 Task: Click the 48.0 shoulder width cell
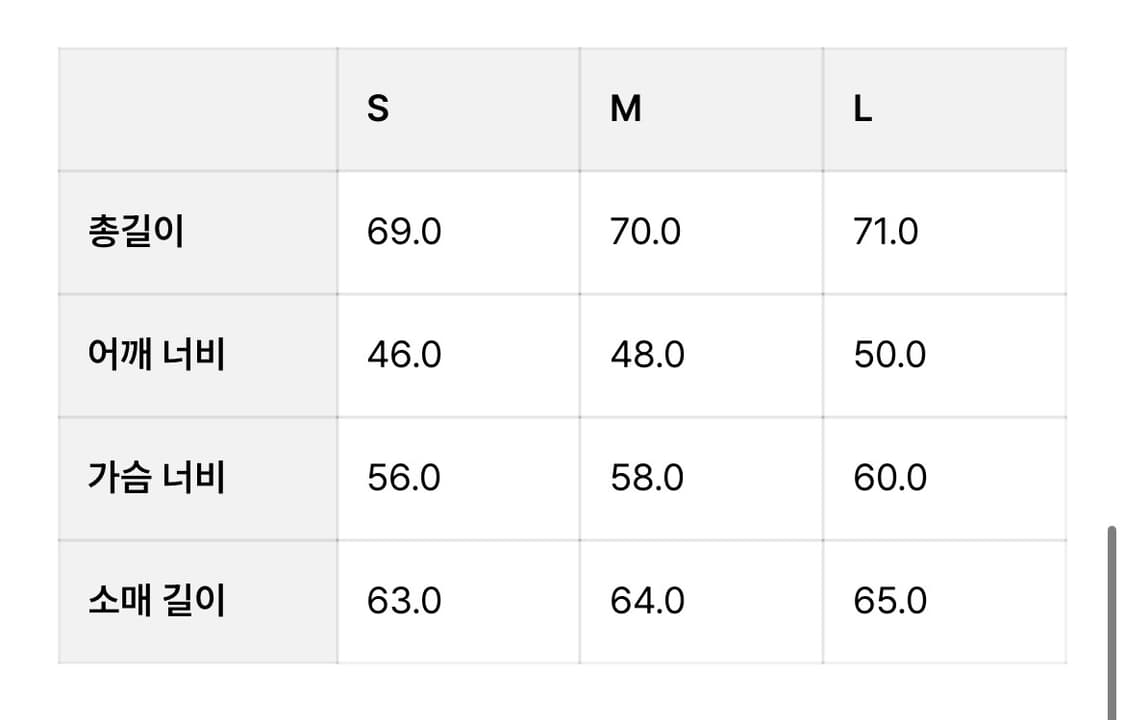click(647, 355)
